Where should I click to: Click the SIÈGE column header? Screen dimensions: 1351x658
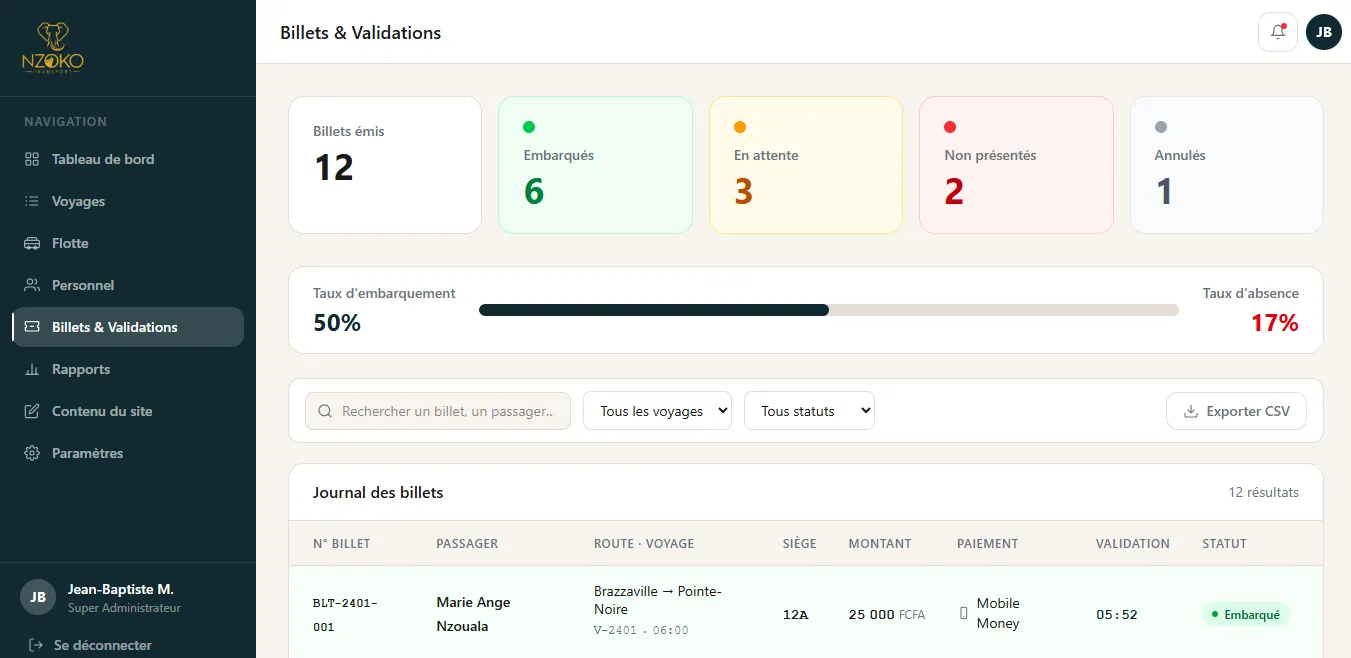800,544
